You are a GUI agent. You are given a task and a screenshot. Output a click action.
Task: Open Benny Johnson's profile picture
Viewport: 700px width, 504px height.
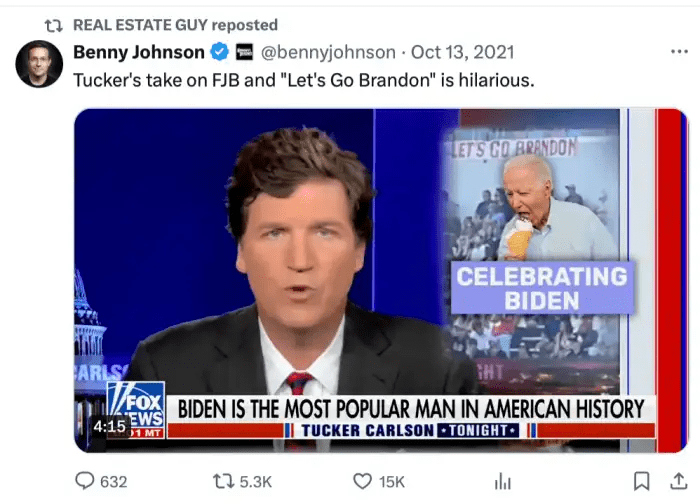pyautogui.click(x=39, y=64)
